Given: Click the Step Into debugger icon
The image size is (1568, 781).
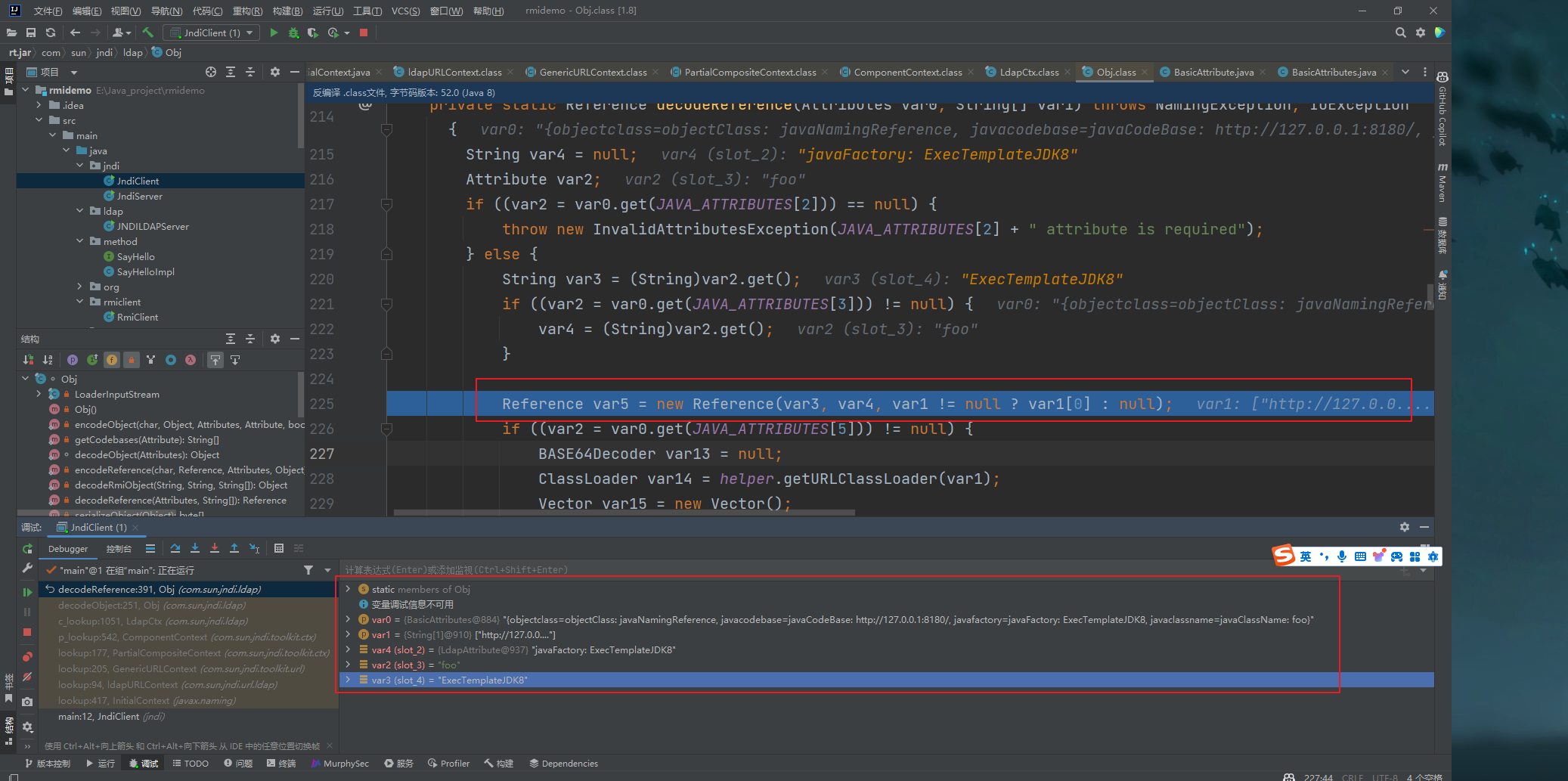Looking at the screenshot, I should 195,548.
